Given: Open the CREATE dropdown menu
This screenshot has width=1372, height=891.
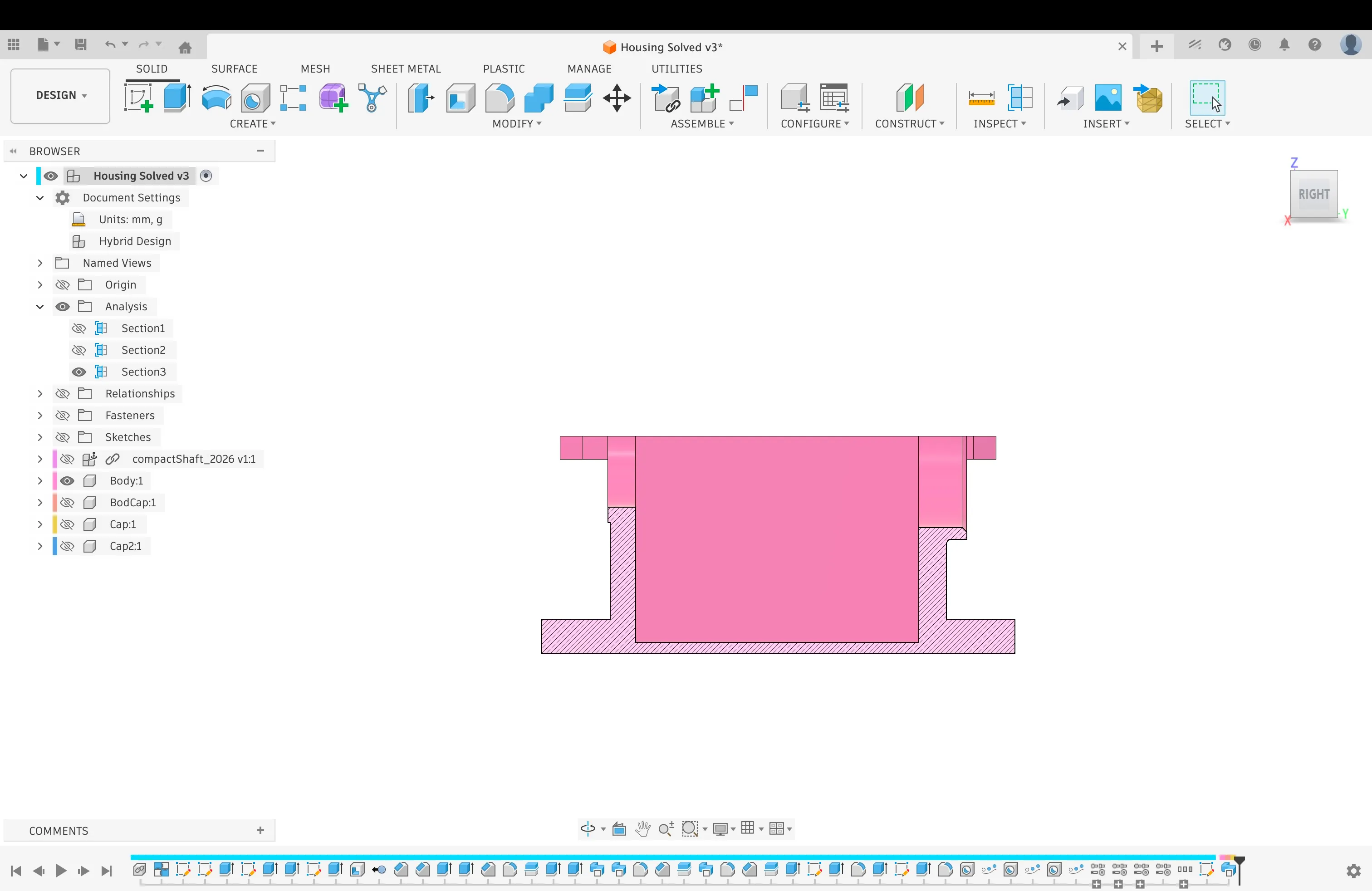Looking at the screenshot, I should [x=253, y=124].
